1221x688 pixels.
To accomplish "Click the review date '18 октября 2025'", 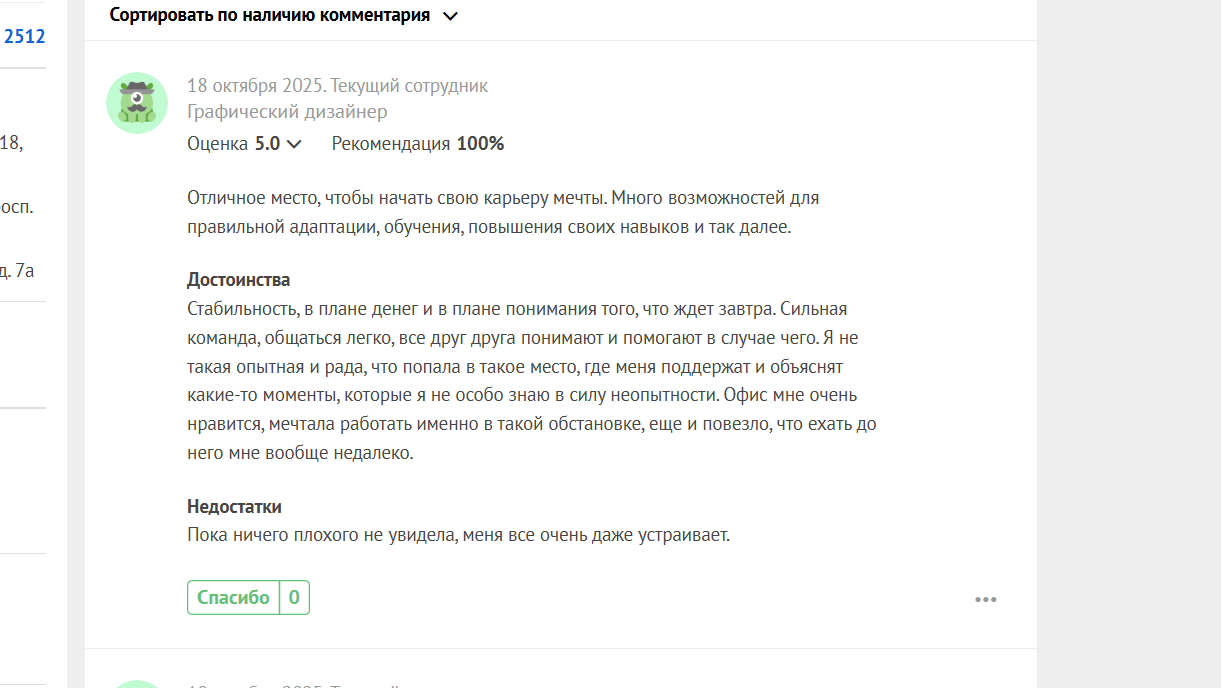I will click(256, 86).
